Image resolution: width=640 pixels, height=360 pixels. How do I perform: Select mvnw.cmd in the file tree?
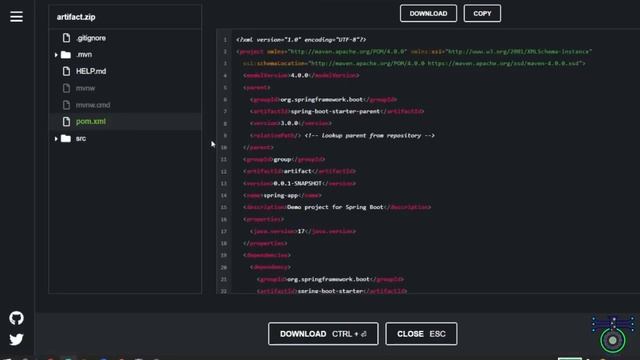93,105
